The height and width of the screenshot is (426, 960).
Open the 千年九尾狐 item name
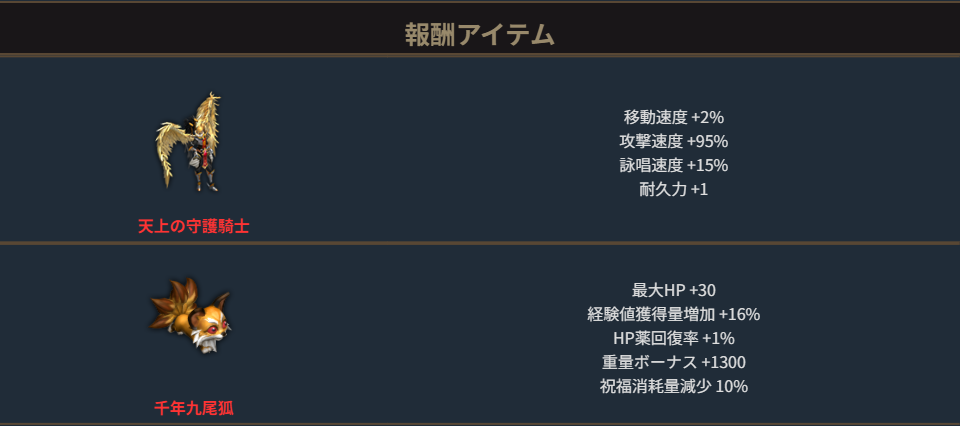click(x=193, y=408)
